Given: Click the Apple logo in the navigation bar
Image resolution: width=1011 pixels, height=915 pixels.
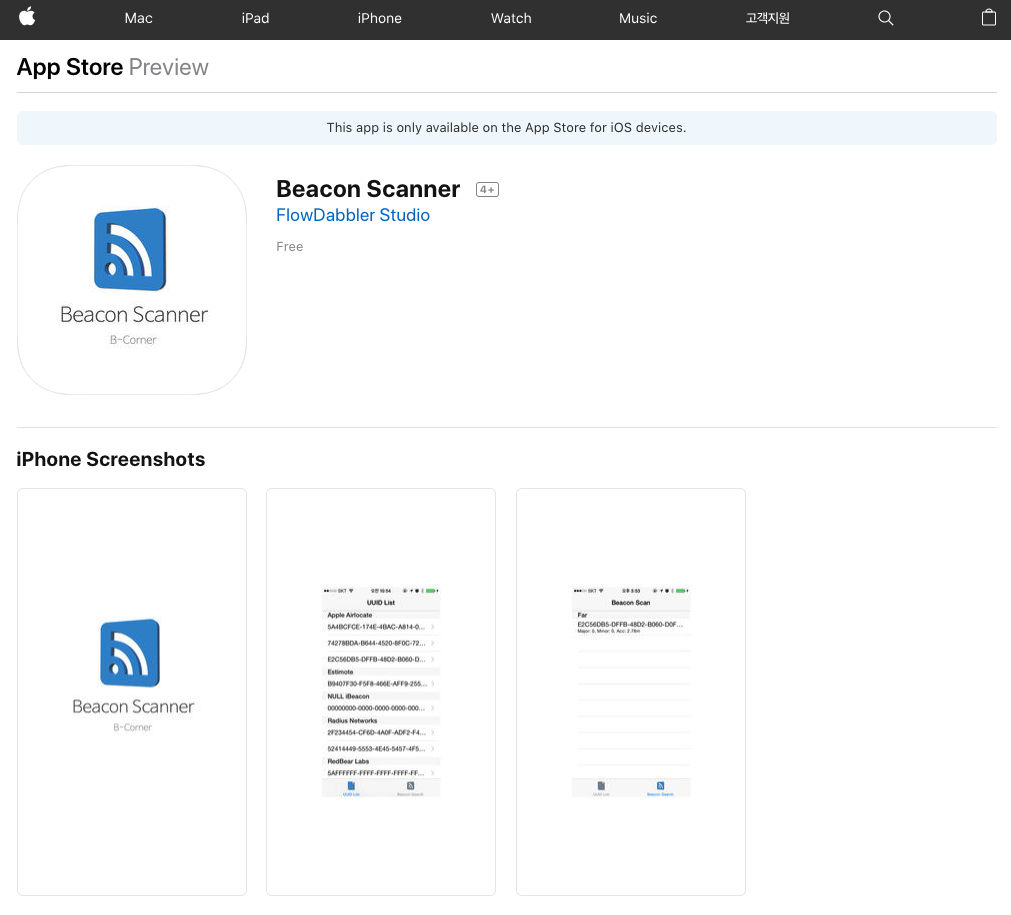Looking at the screenshot, I should [x=27, y=18].
